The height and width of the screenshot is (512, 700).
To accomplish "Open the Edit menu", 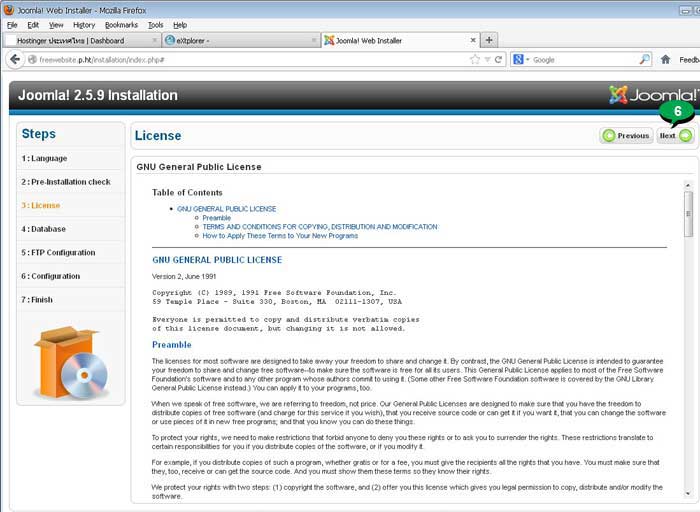I will tap(33, 25).
